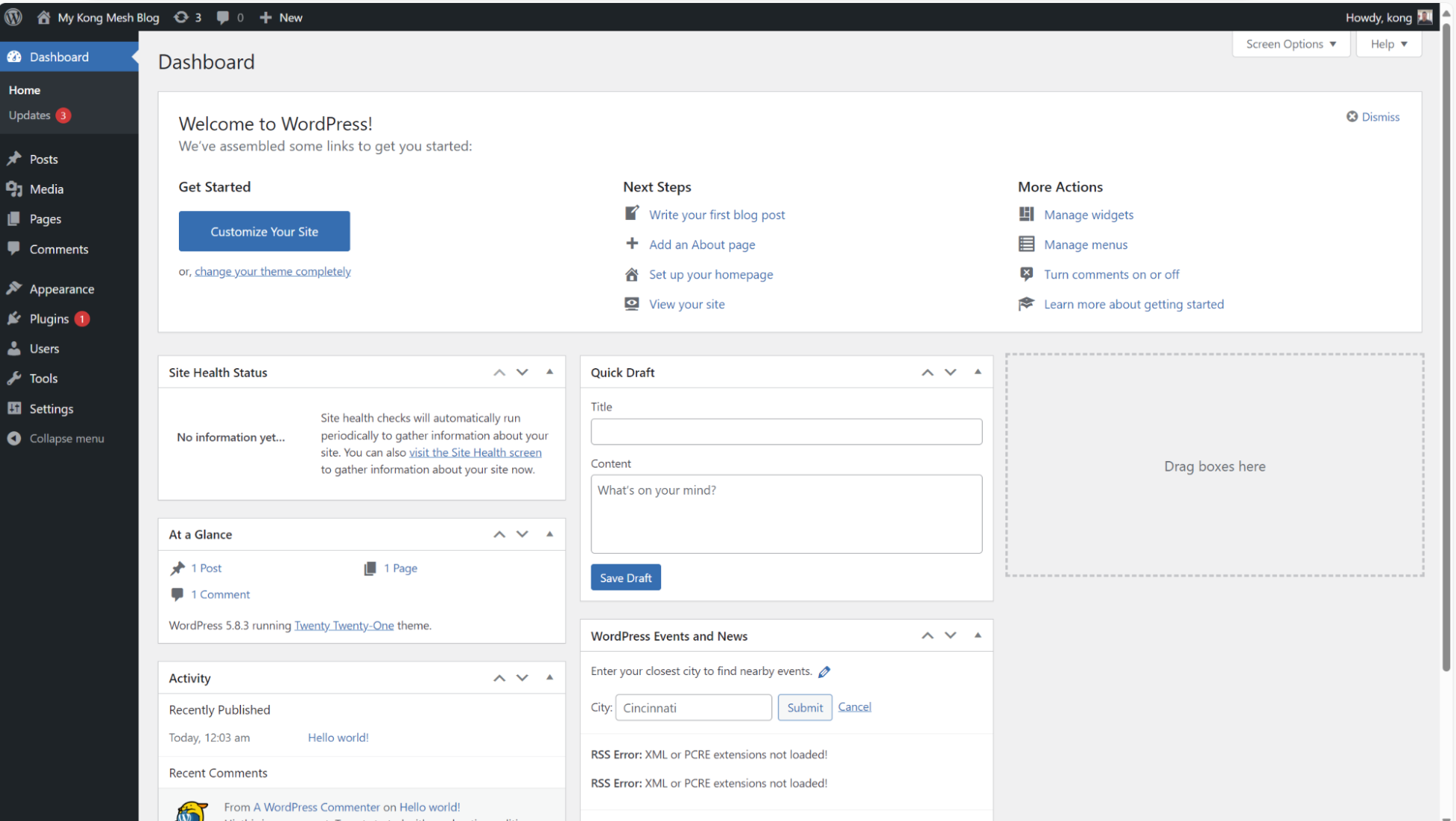
Task: Expand the Screen Options dropdown
Action: [1291, 44]
